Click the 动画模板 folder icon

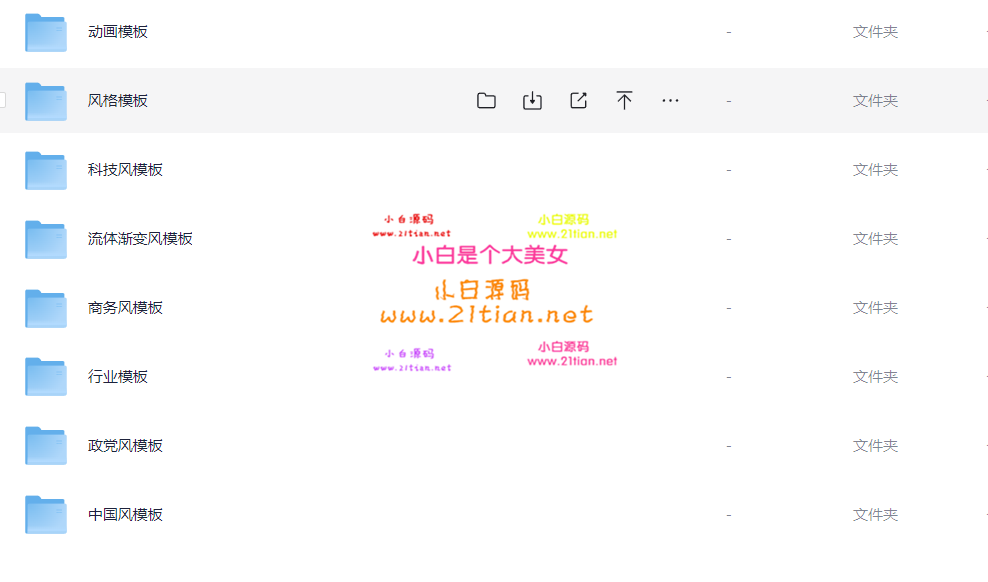[46, 33]
